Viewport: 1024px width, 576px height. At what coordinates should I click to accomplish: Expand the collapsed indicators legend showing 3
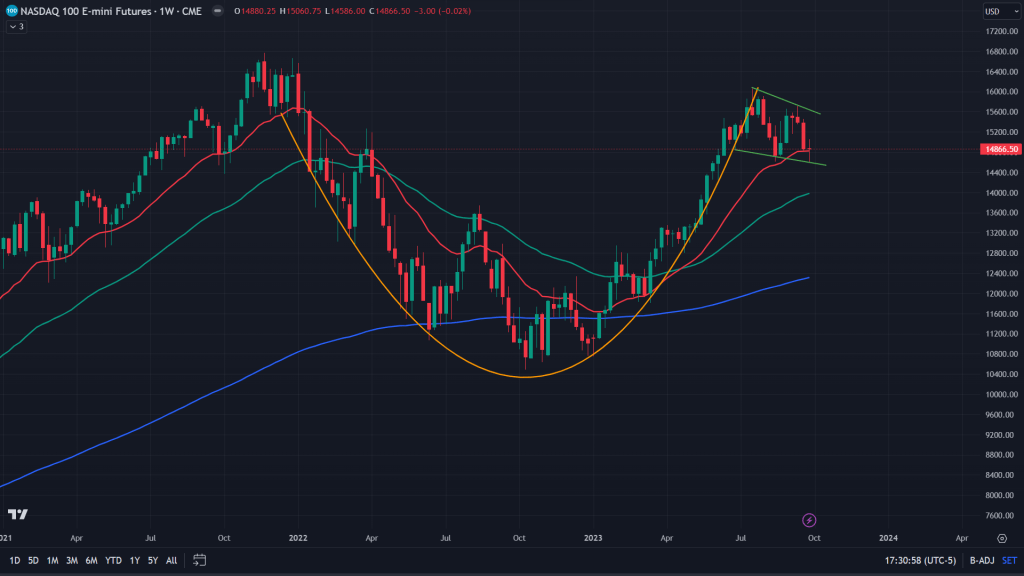tap(16, 26)
